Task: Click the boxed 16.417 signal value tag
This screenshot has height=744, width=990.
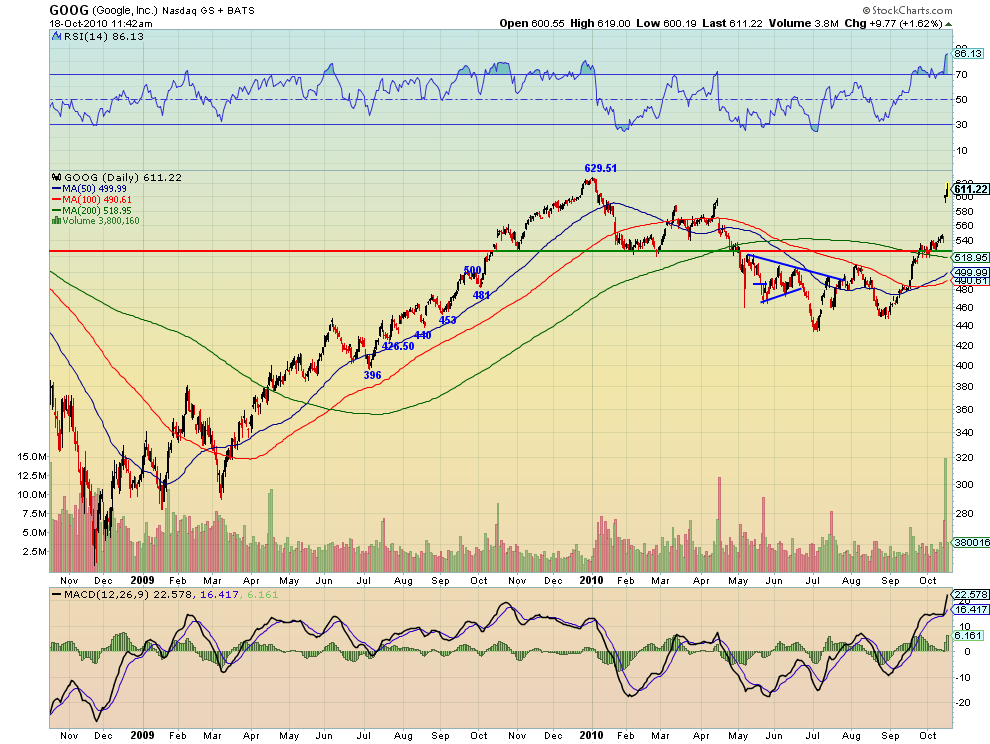Action: [x=971, y=609]
